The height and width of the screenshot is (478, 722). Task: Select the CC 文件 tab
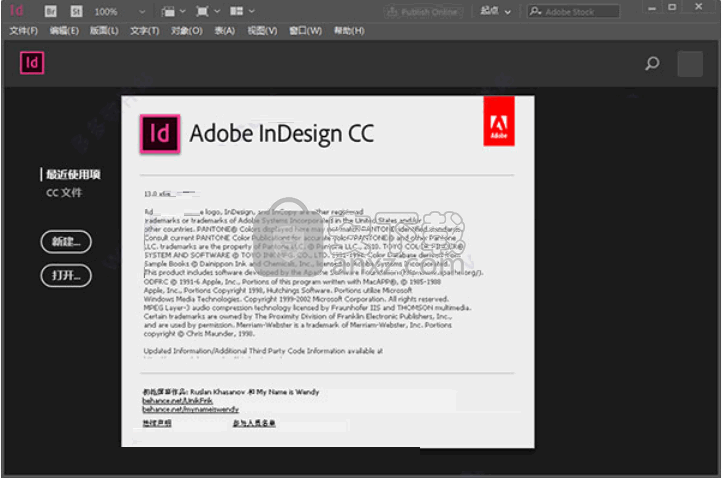click(x=64, y=192)
